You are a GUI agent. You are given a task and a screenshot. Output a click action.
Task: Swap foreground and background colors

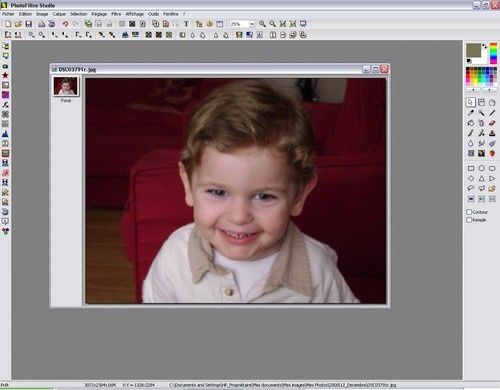point(484,46)
